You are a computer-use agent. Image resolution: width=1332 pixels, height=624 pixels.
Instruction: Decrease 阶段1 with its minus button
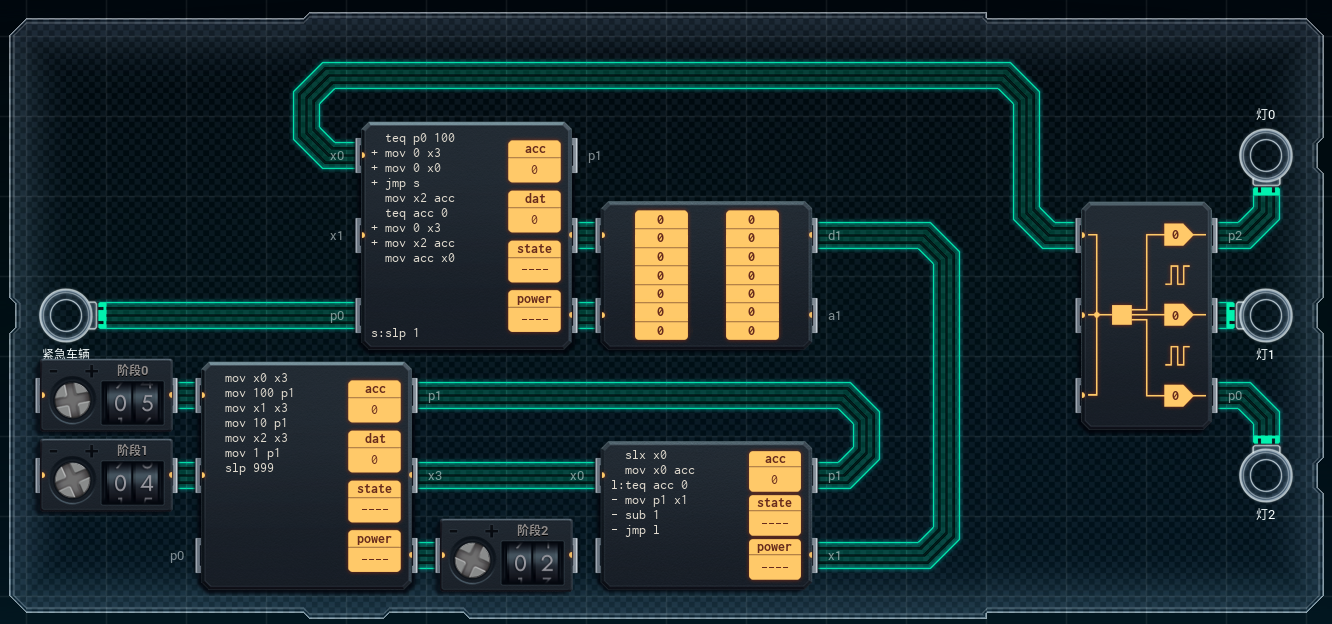(x=53, y=451)
